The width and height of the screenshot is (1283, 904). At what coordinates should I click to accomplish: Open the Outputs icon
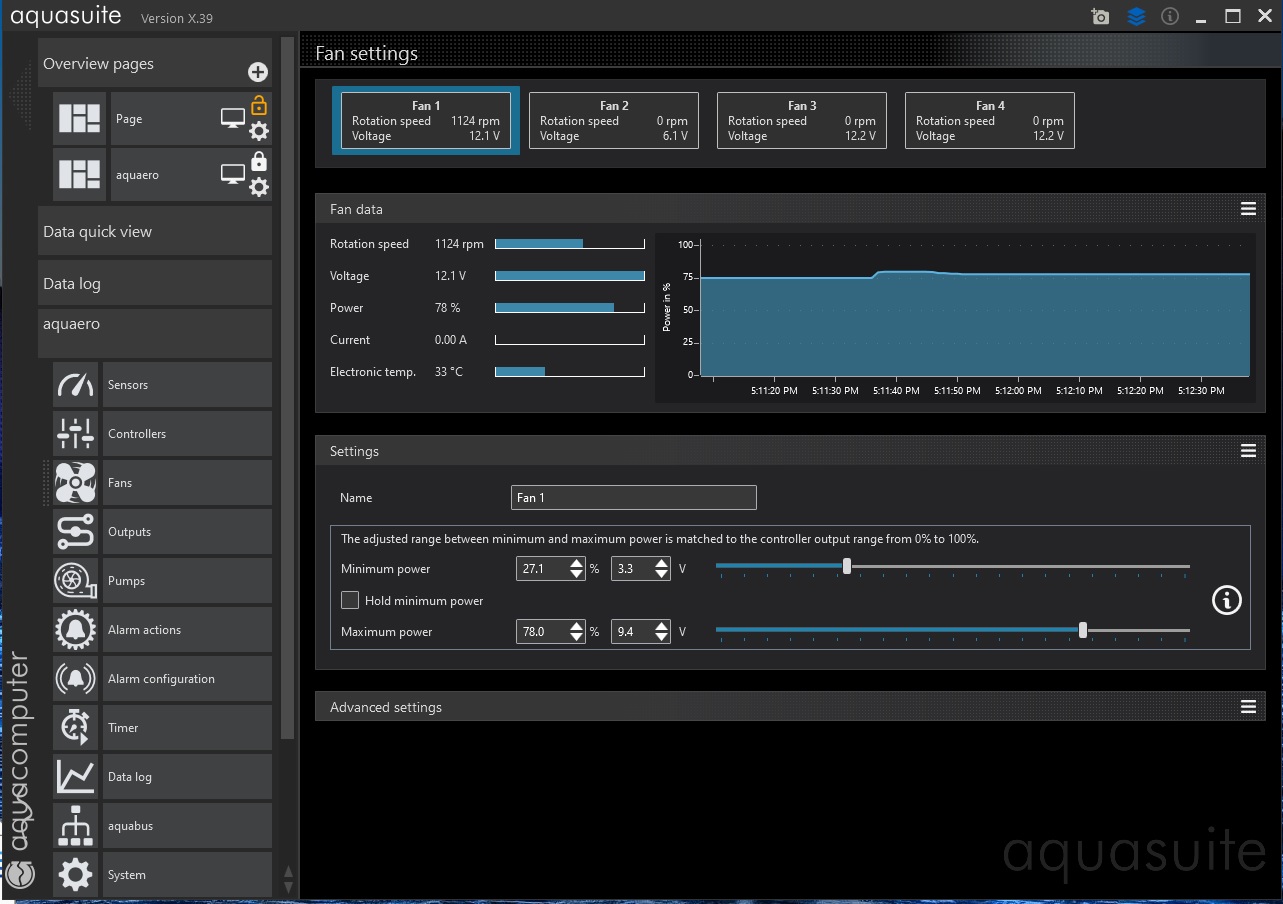pyautogui.click(x=76, y=532)
